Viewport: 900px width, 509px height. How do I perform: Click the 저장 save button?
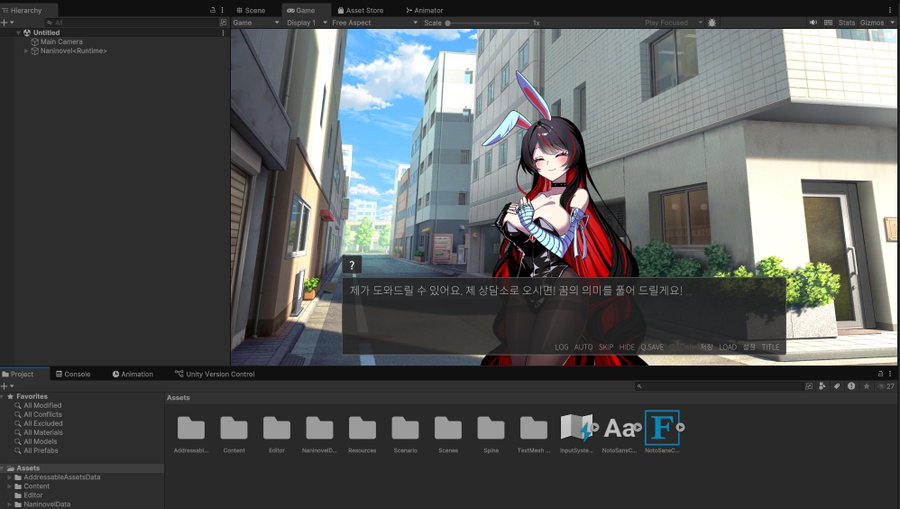tap(706, 347)
